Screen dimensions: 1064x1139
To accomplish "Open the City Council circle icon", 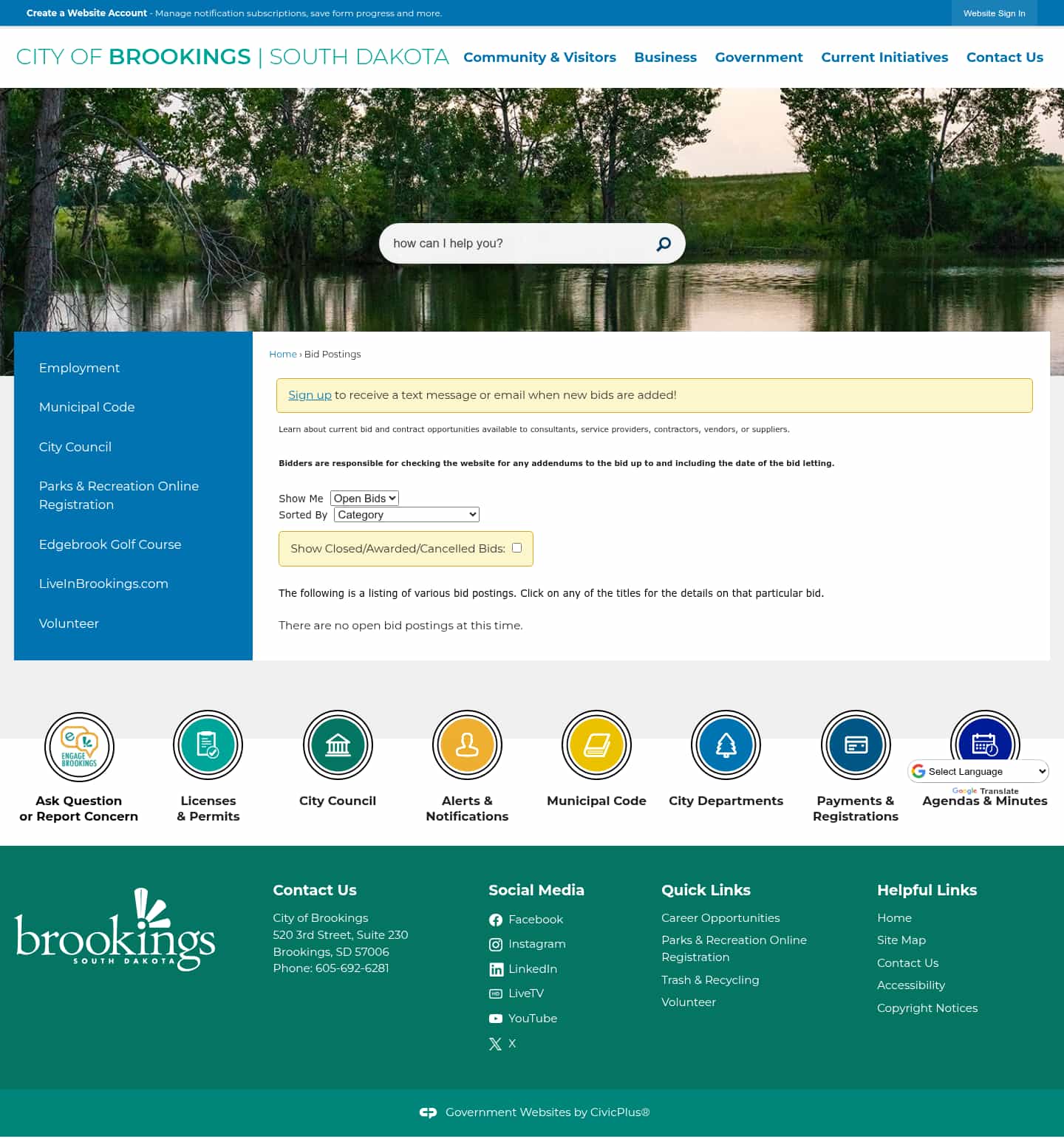I will (338, 745).
